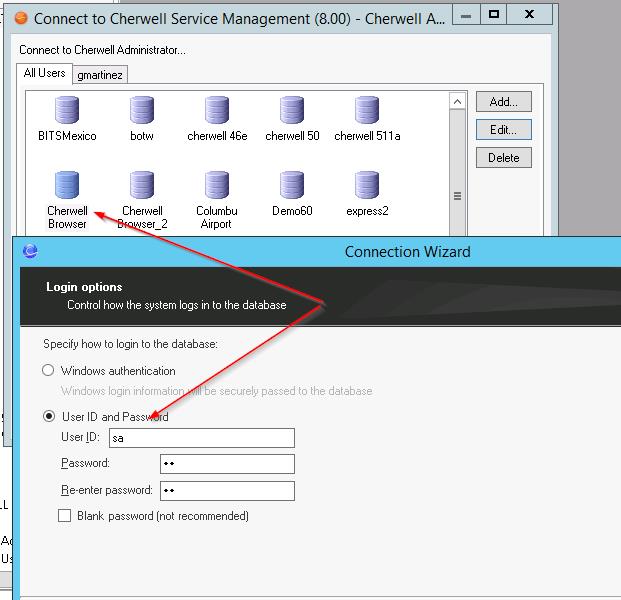Select Windows authentication radio button
Screen dimensions: 621x600
pos(48,371)
